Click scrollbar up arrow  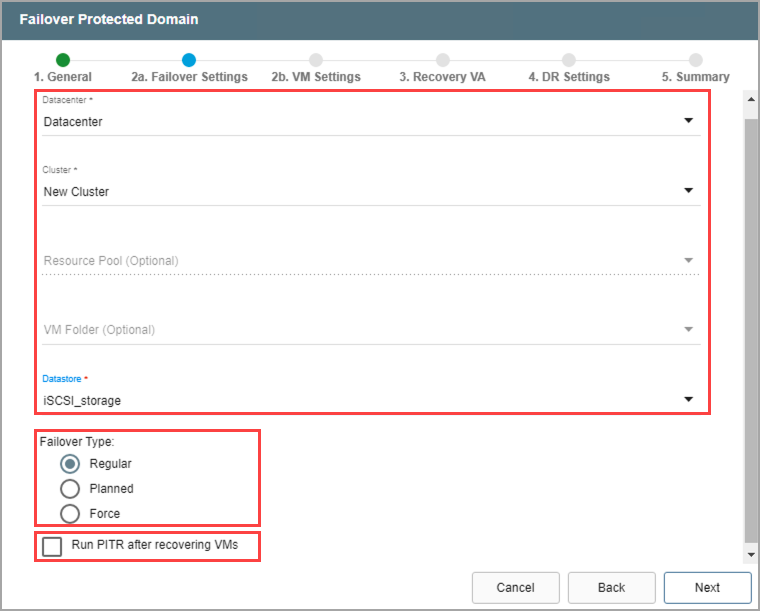(750, 98)
